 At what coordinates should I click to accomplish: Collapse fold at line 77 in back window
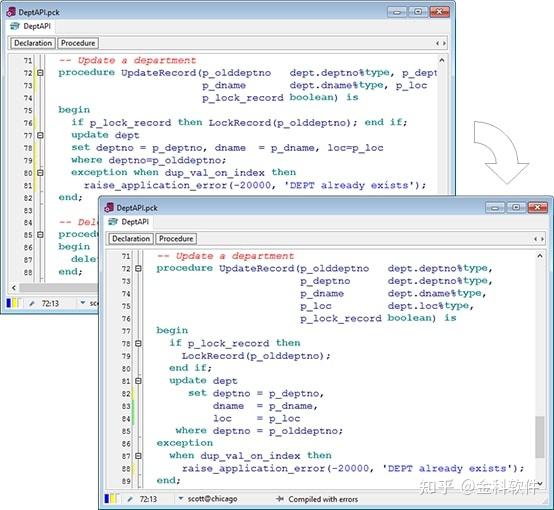tap(40, 135)
